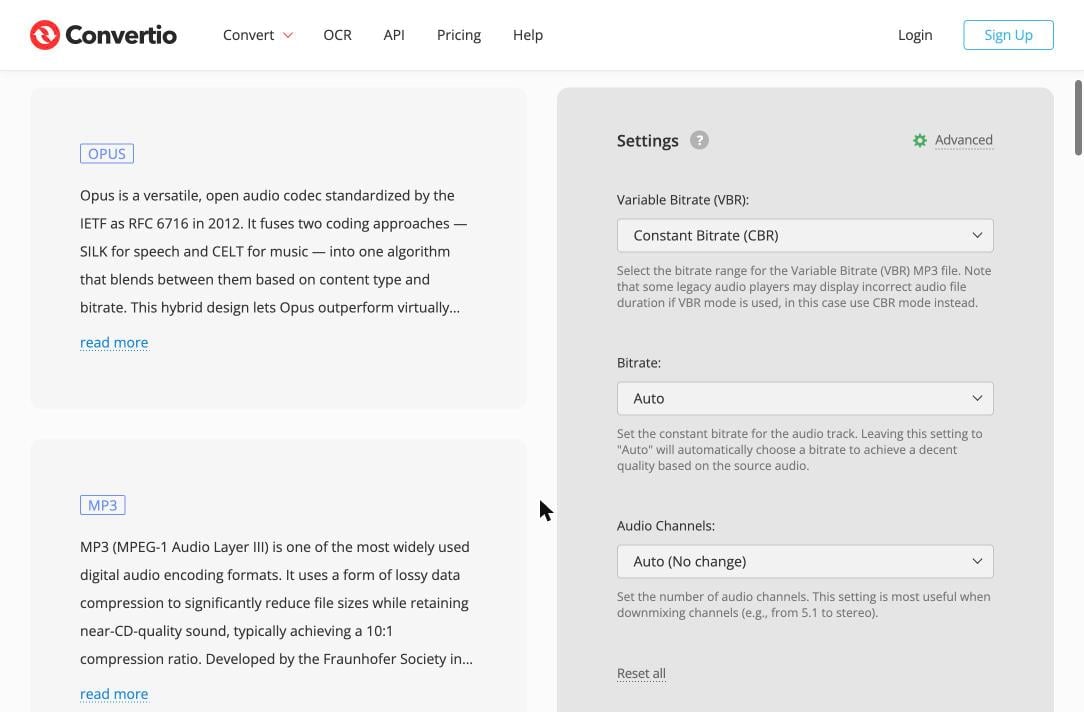Click the green Advanced gear icon
This screenshot has height=712, width=1084.
pos(919,140)
